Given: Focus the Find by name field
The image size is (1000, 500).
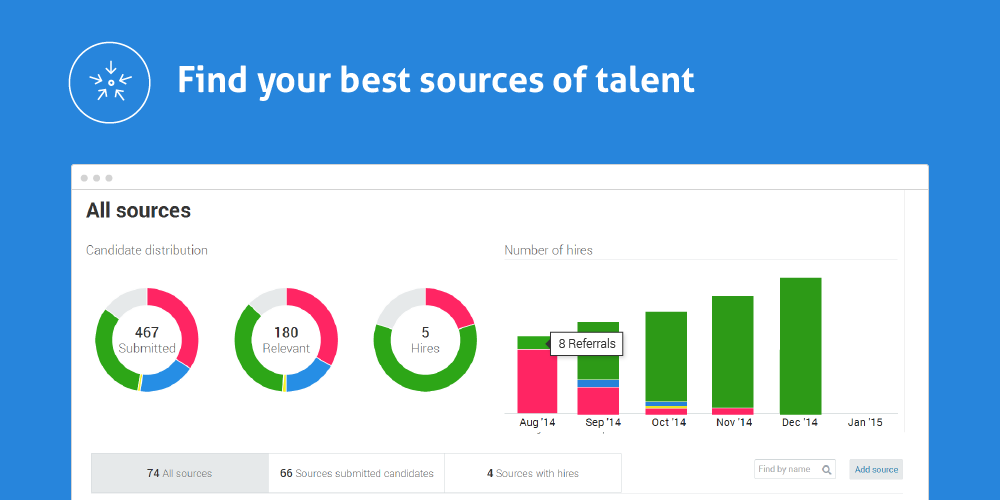Looking at the screenshot, I should (785, 469).
